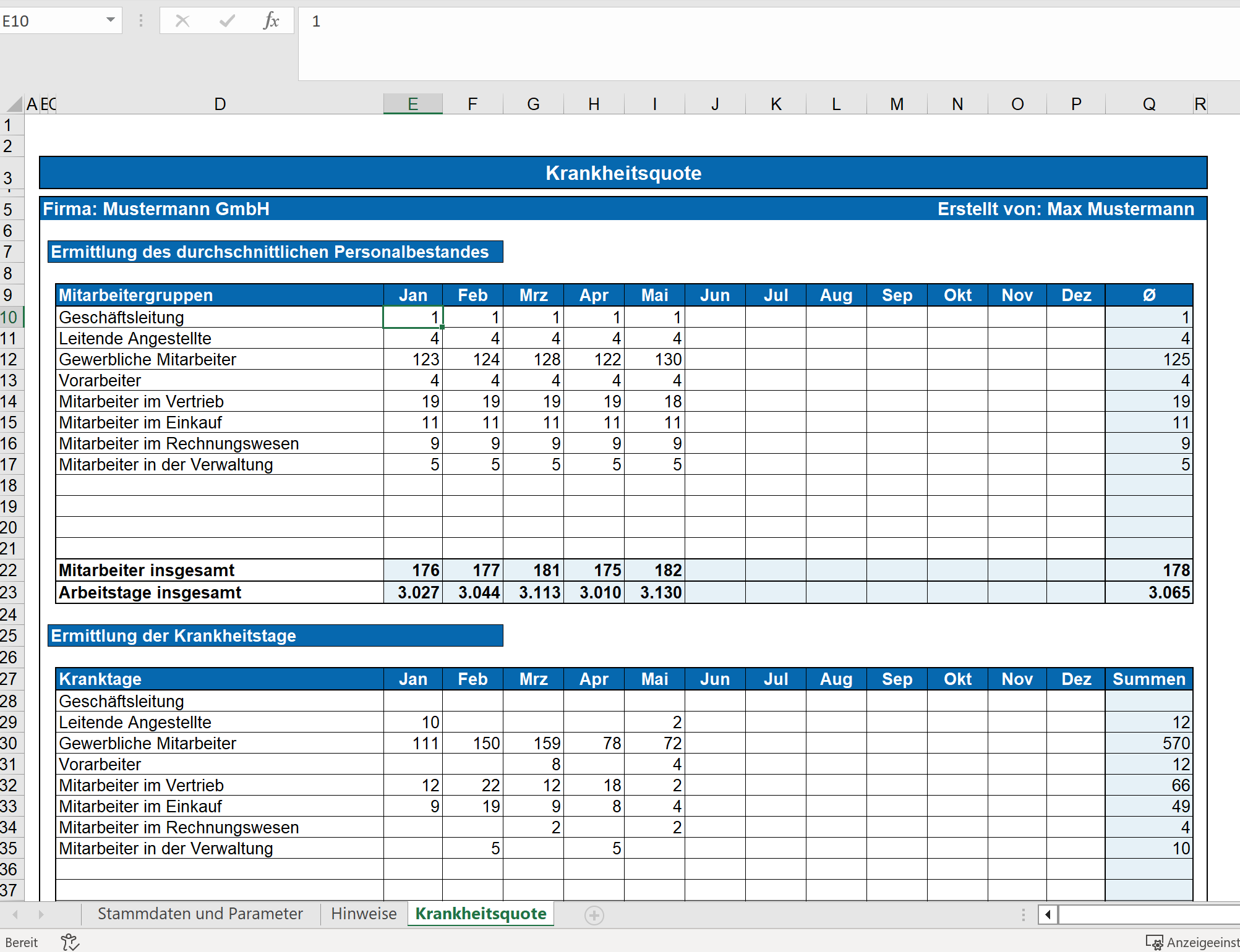Click the Jun header in Mitarbeitergruppen table

click(715, 295)
